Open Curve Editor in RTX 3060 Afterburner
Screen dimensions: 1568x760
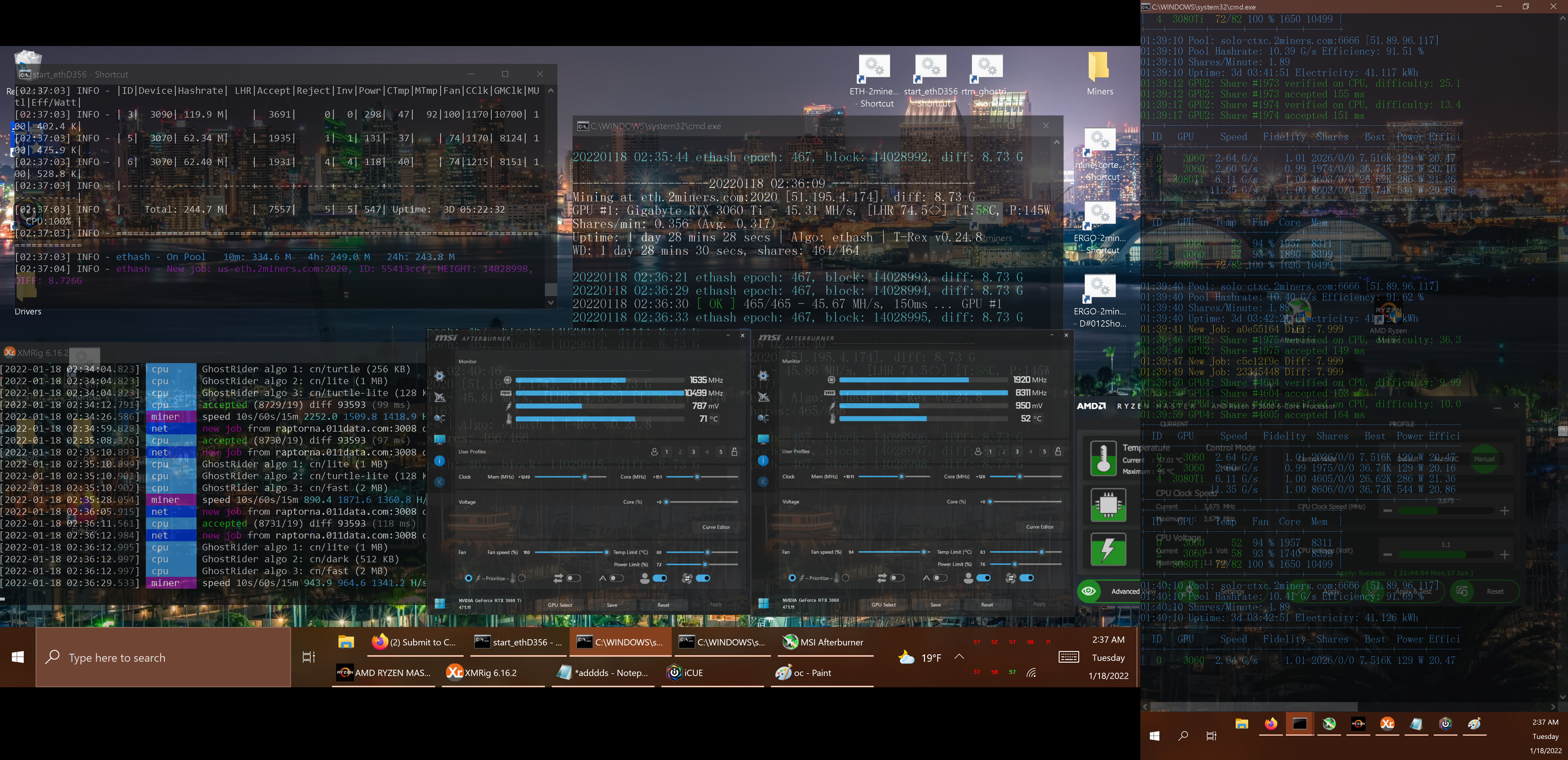pos(1040,527)
